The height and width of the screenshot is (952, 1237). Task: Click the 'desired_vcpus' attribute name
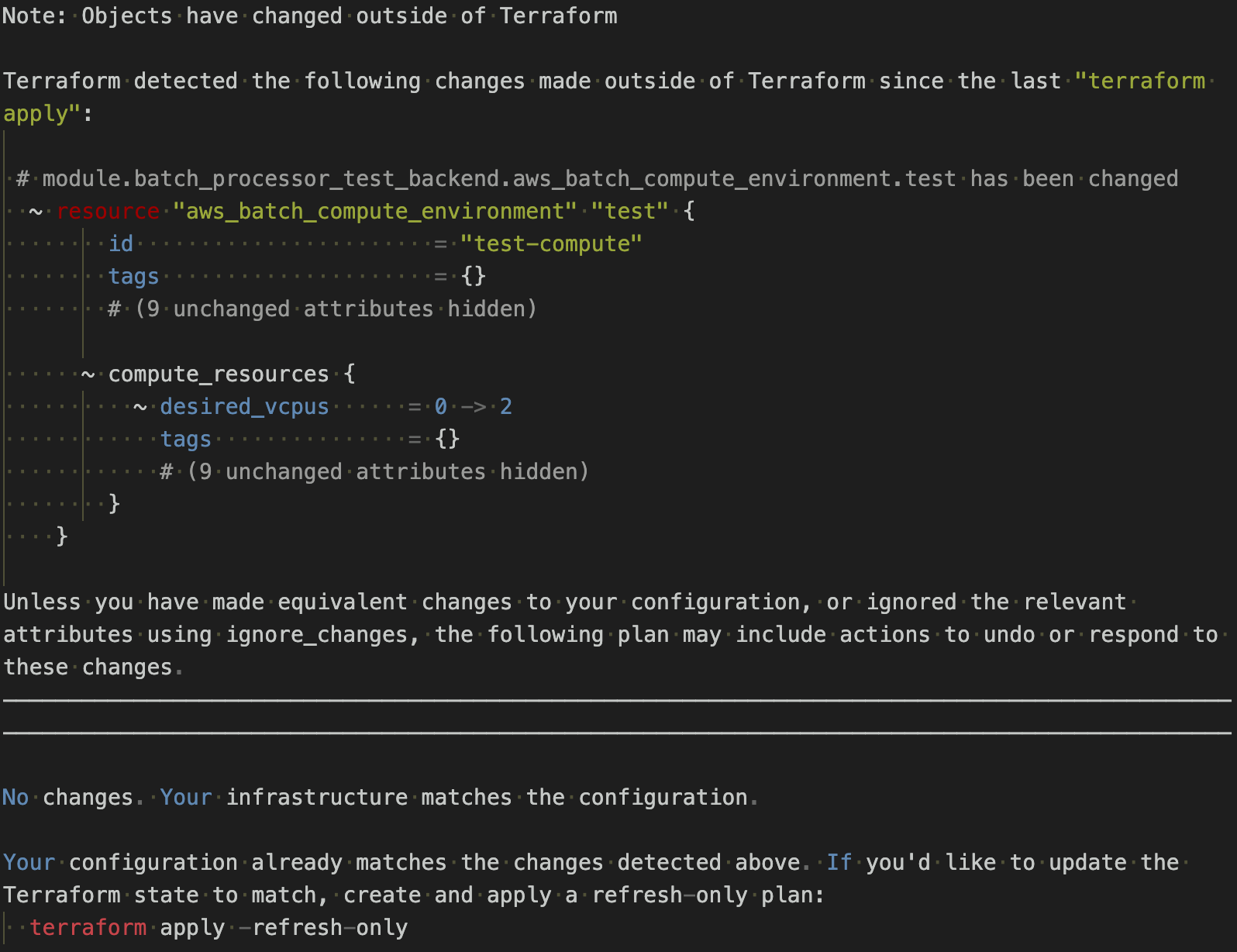pyautogui.click(x=244, y=406)
